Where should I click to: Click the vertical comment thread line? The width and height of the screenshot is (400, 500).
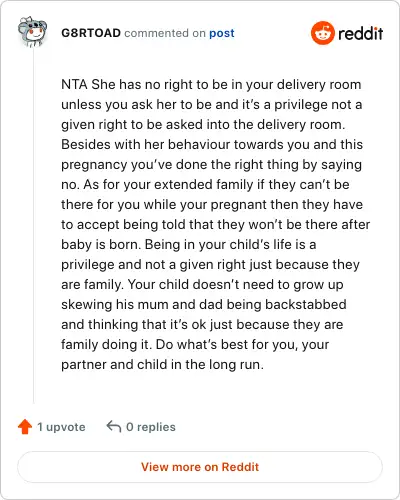tap(33, 225)
